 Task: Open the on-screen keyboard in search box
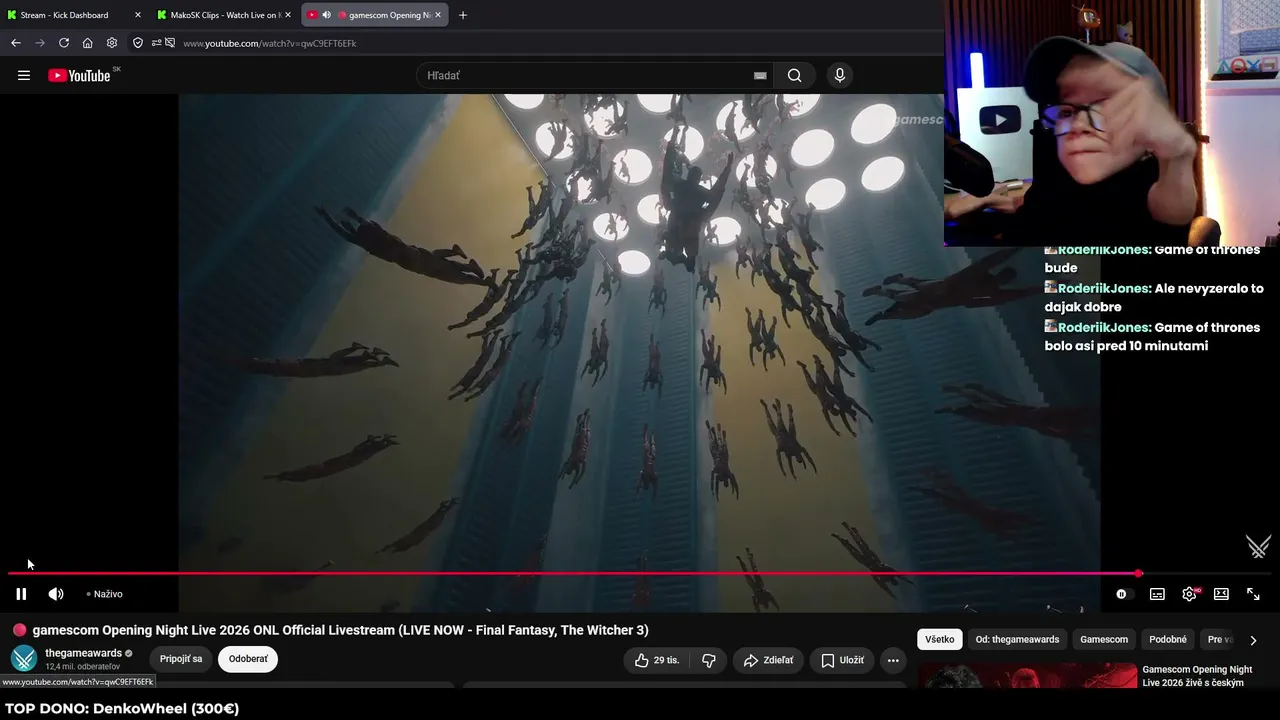pyautogui.click(x=760, y=75)
